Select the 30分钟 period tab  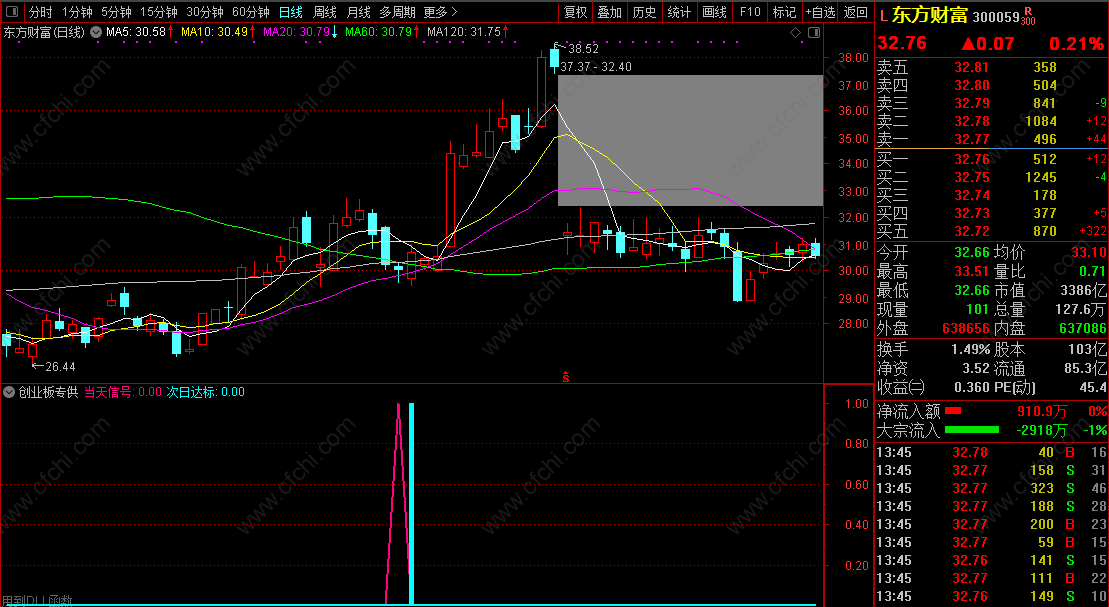[x=205, y=12]
